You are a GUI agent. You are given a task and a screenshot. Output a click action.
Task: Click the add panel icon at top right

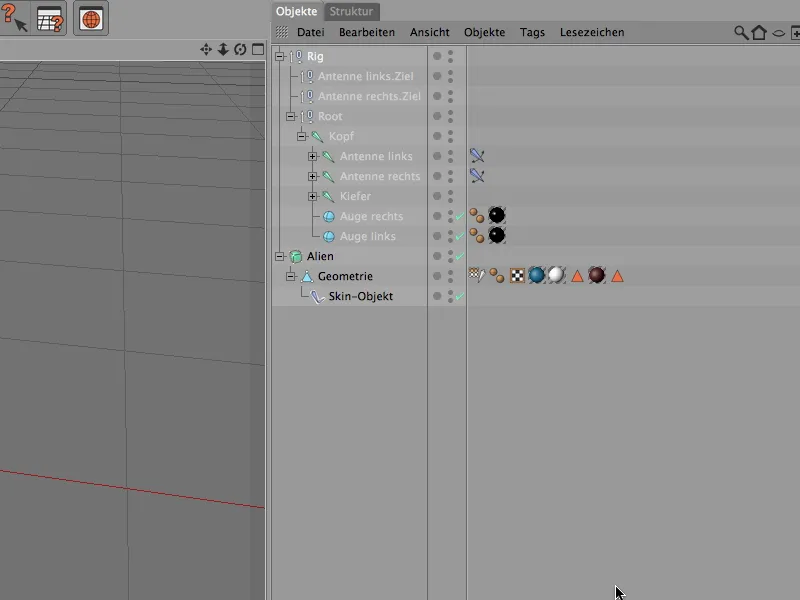[x=795, y=33]
